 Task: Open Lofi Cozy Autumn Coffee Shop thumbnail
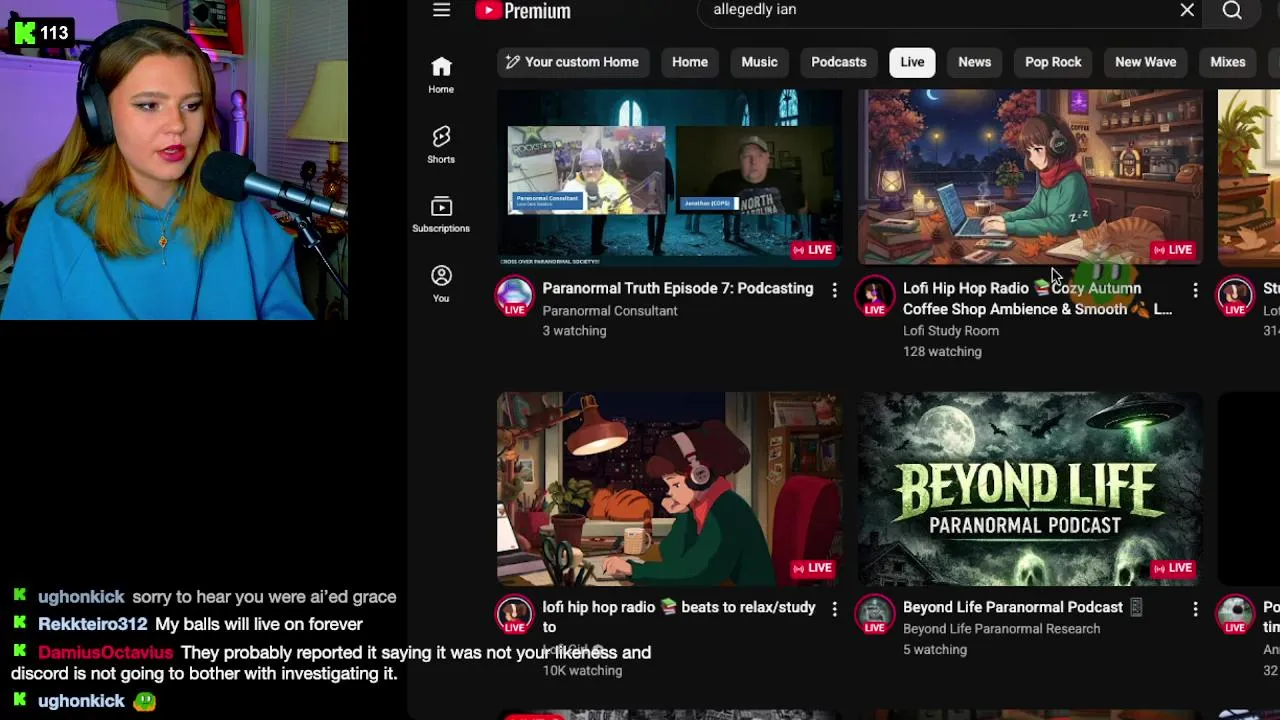[x=1030, y=178]
